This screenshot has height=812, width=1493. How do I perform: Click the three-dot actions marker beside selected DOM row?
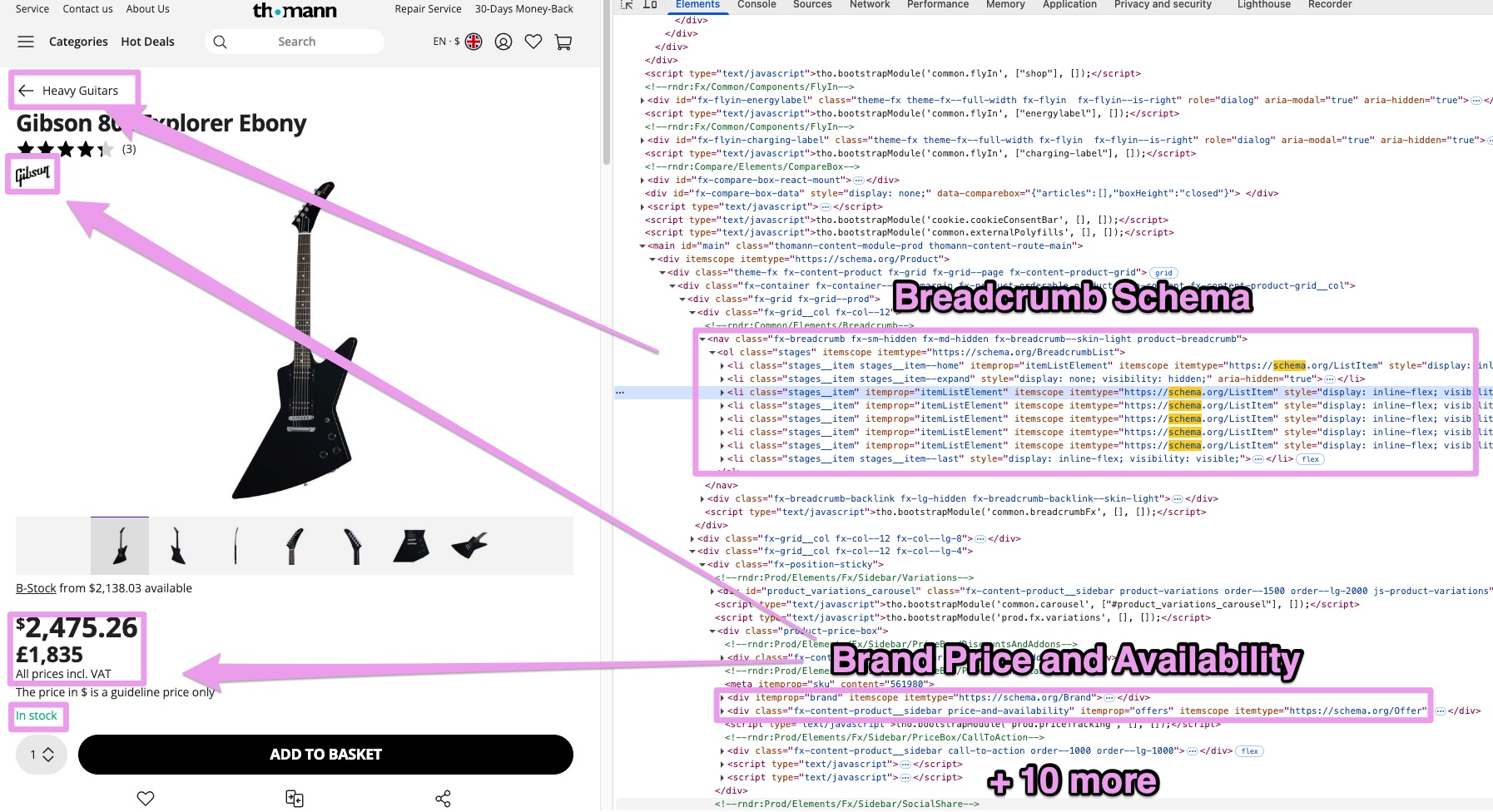pos(620,392)
